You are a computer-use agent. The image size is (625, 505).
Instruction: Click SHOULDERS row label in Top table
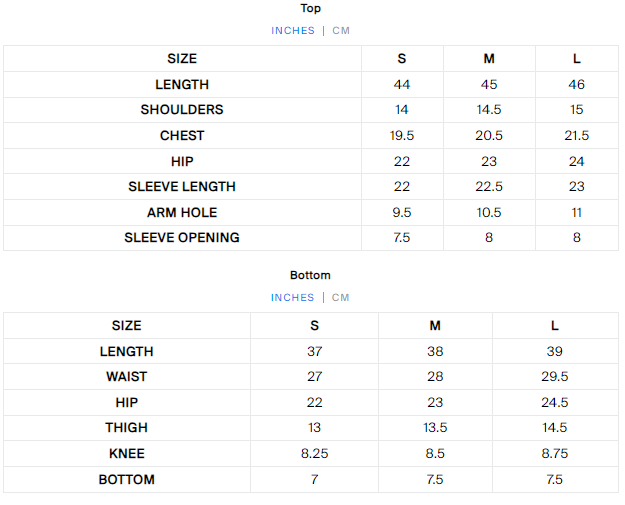(182, 110)
